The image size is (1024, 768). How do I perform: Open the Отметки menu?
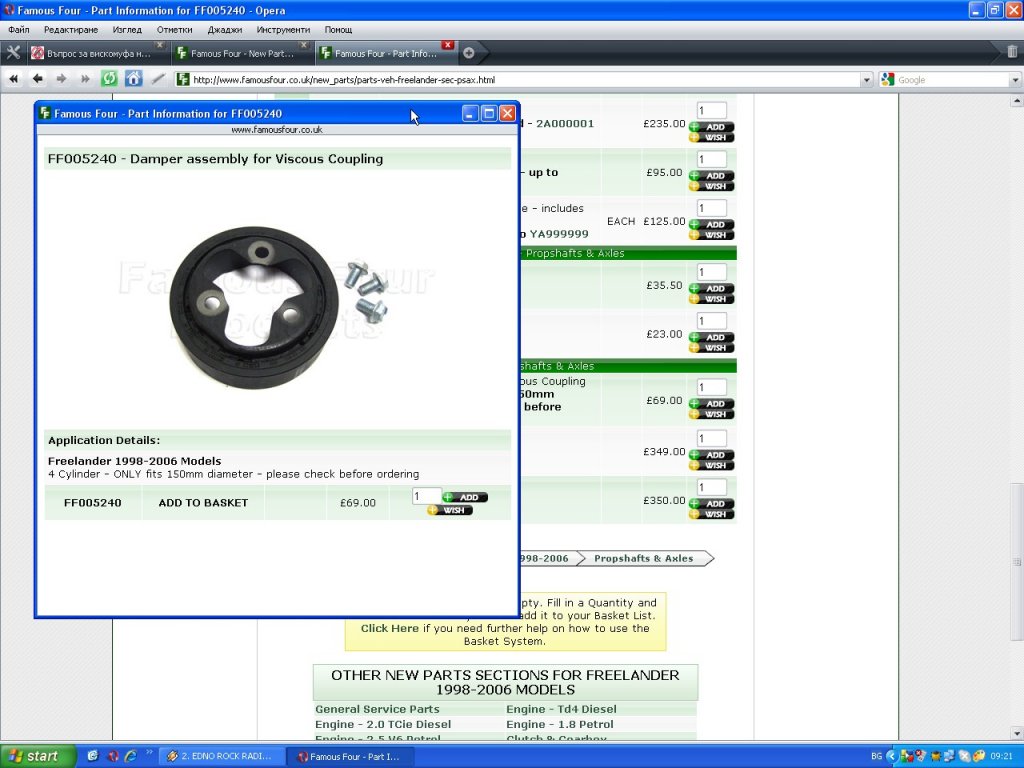pyautogui.click(x=174, y=30)
